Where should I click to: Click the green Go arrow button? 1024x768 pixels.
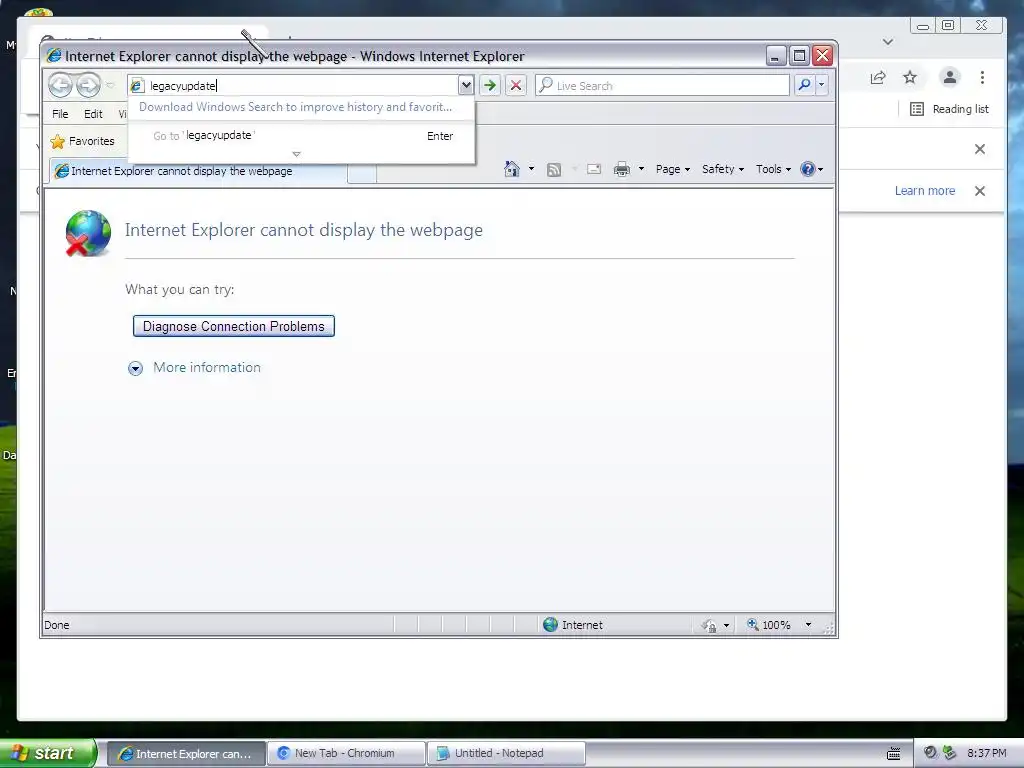[490, 85]
